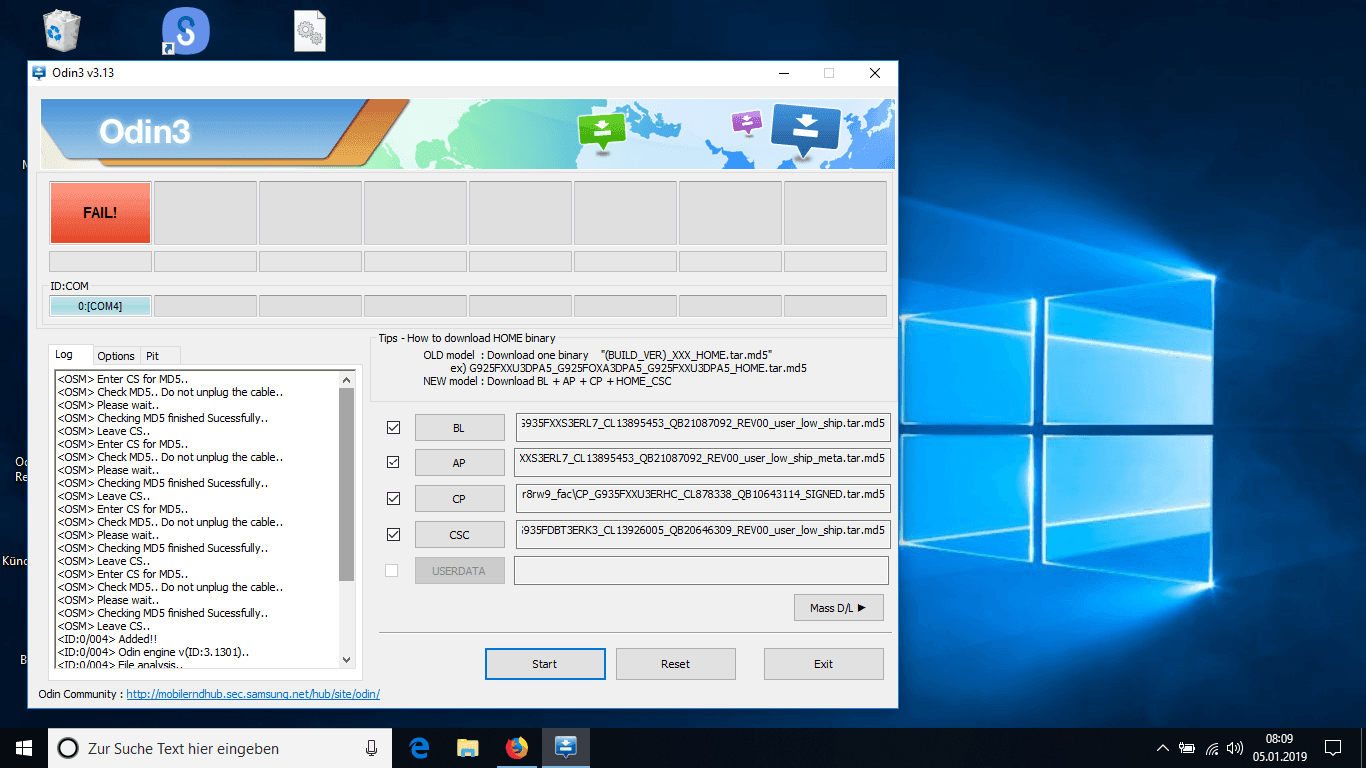Click the CP button to browse file
This screenshot has height=768, width=1366.
[x=459, y=499]
